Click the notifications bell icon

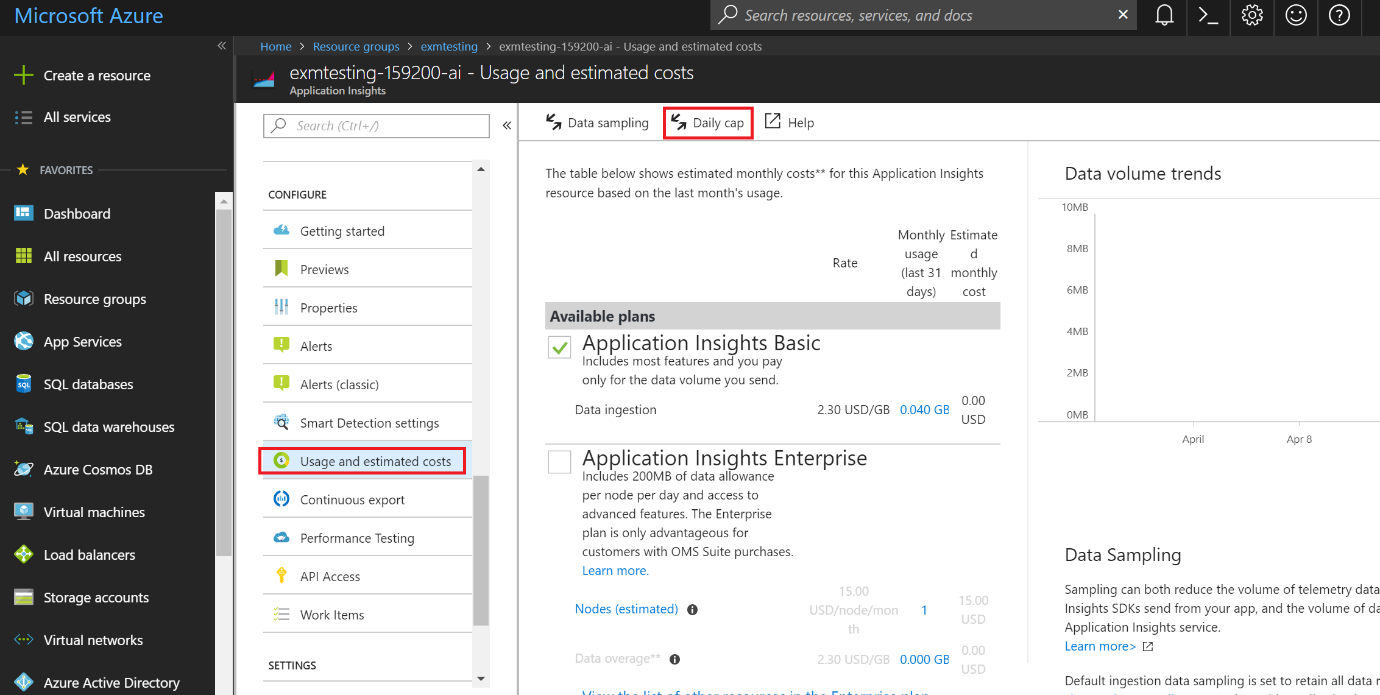pyautogui.click(x=1164, y=15)
